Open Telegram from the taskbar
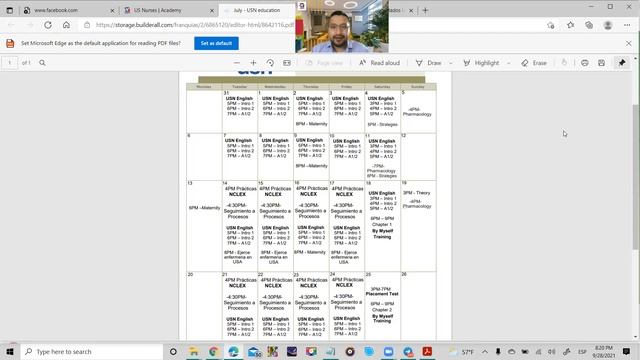640x360 pixels. tap(408, 351)
